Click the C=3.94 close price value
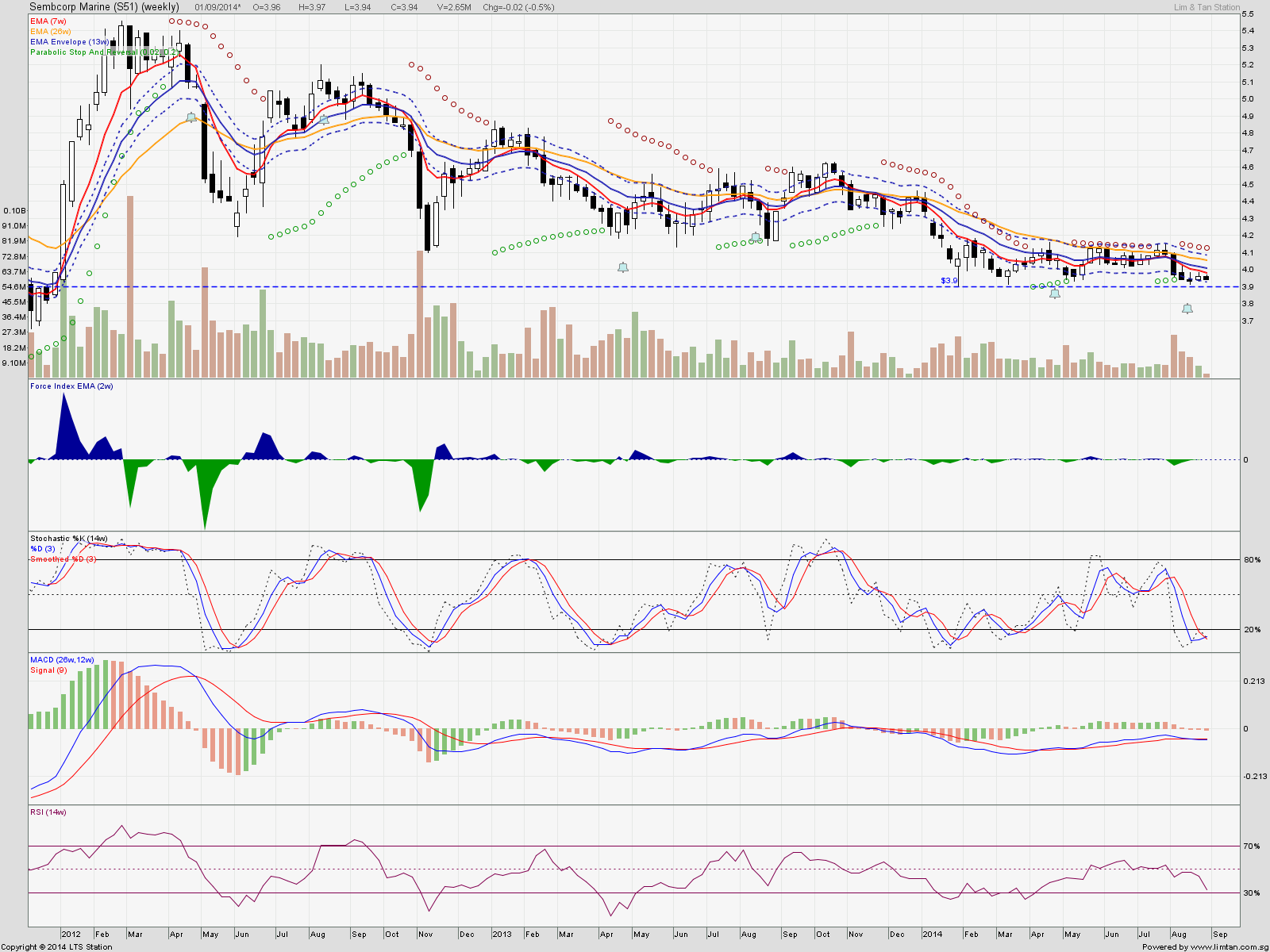 coord(404,7)
